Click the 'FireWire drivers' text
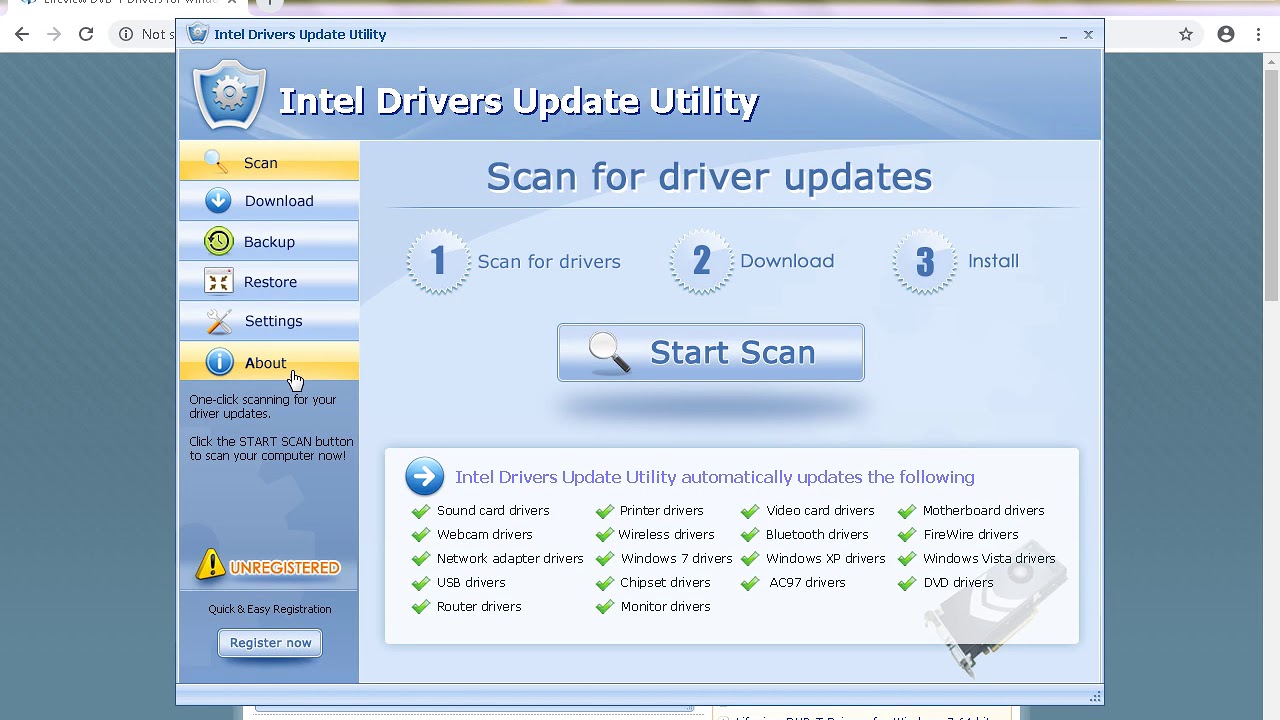Viewport: 1280px width, 720px height. point(970,535)
